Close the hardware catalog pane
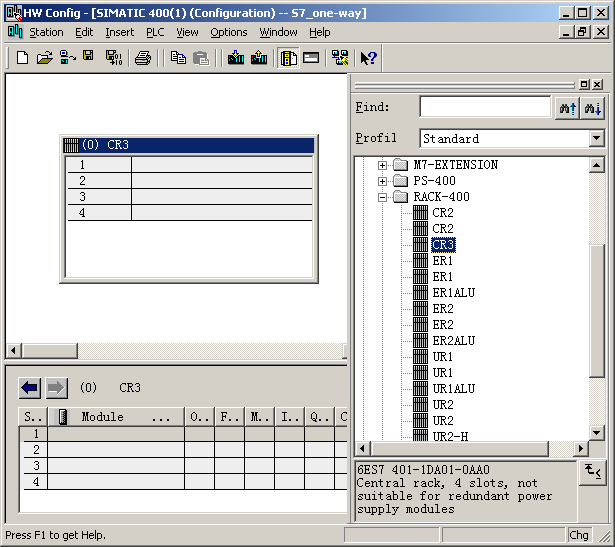 [597, 84]
